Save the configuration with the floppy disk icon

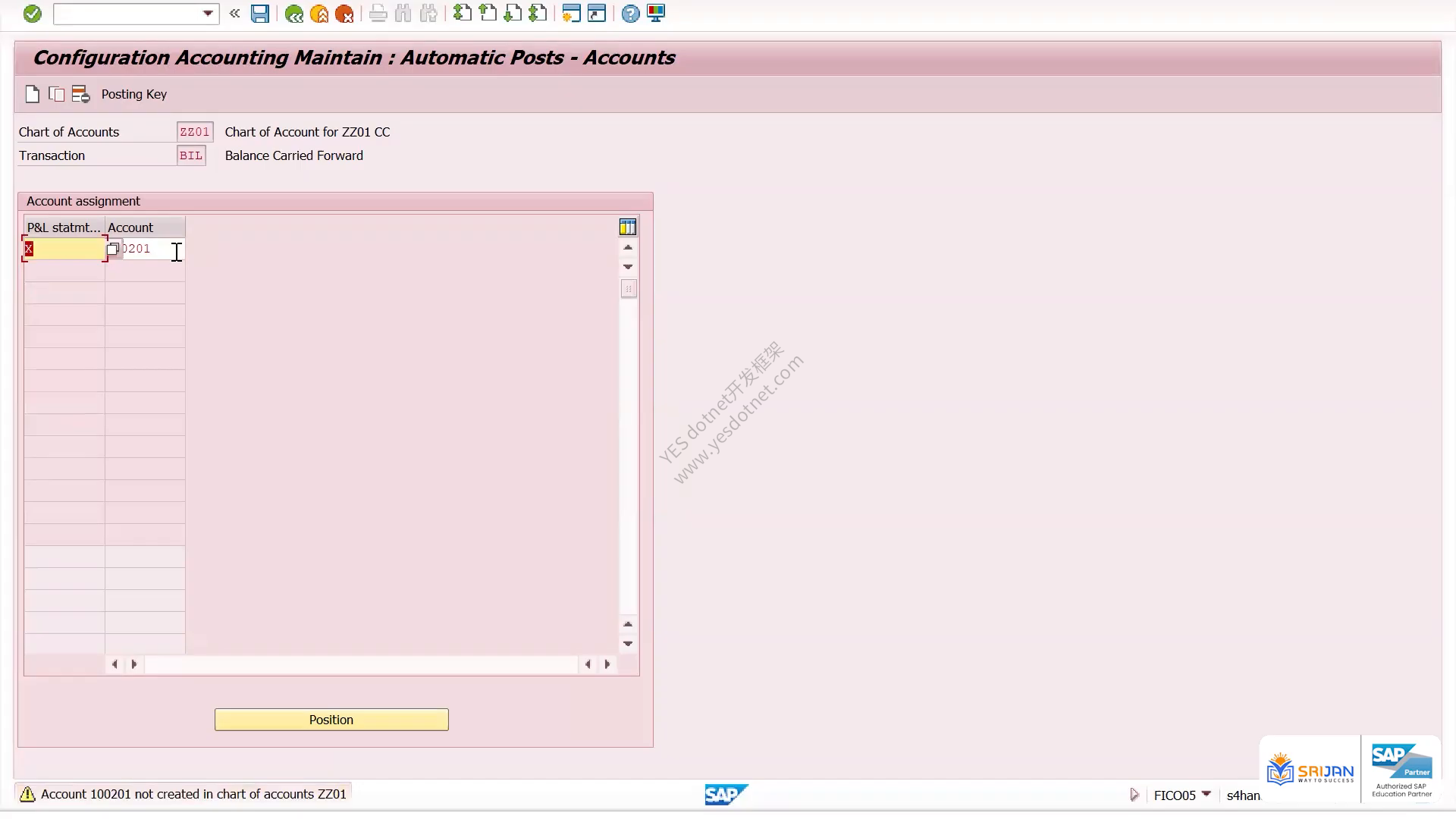(260, 14)
